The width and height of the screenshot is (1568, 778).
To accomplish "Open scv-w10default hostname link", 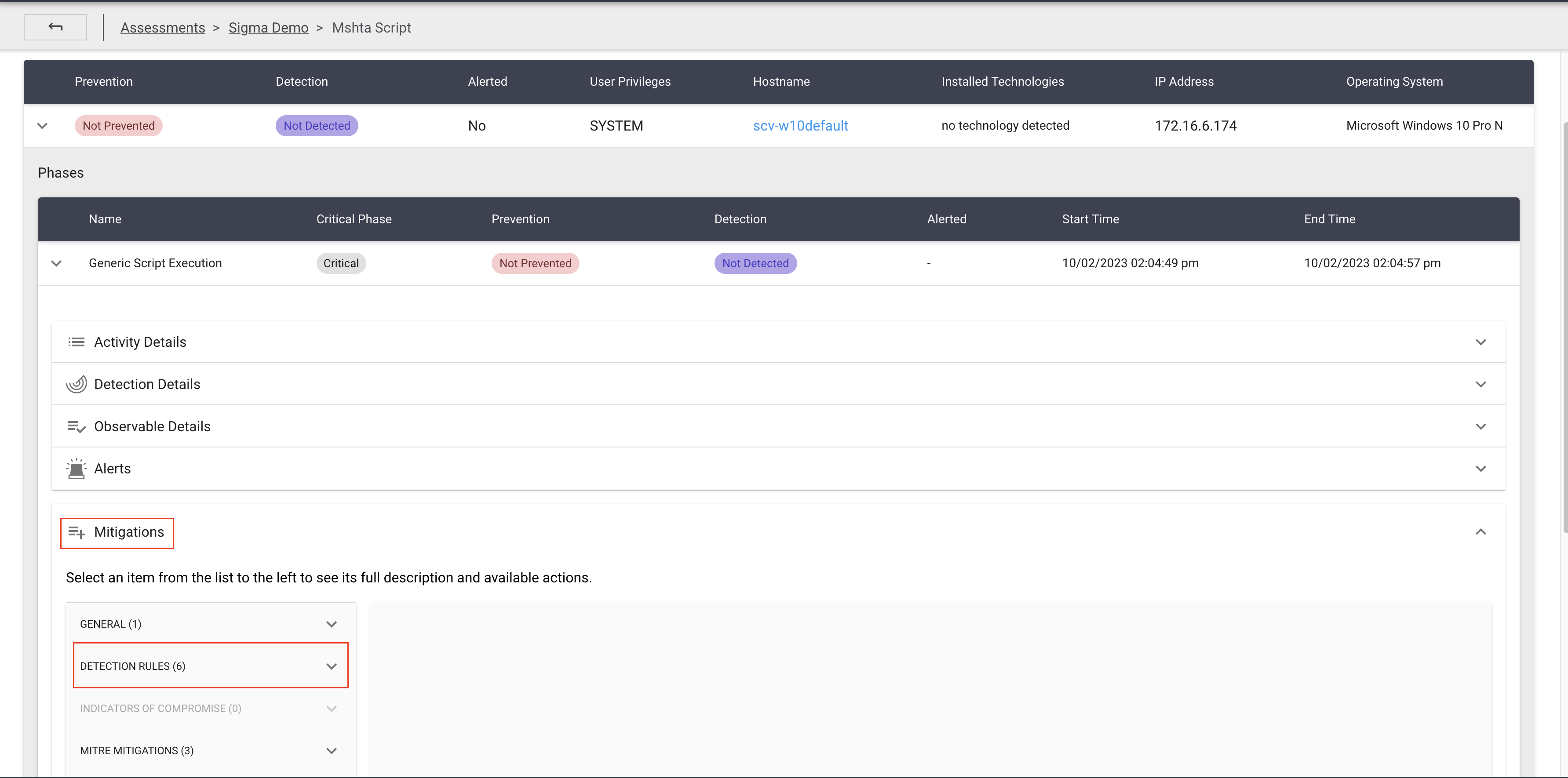I will (x=800, y=125).
